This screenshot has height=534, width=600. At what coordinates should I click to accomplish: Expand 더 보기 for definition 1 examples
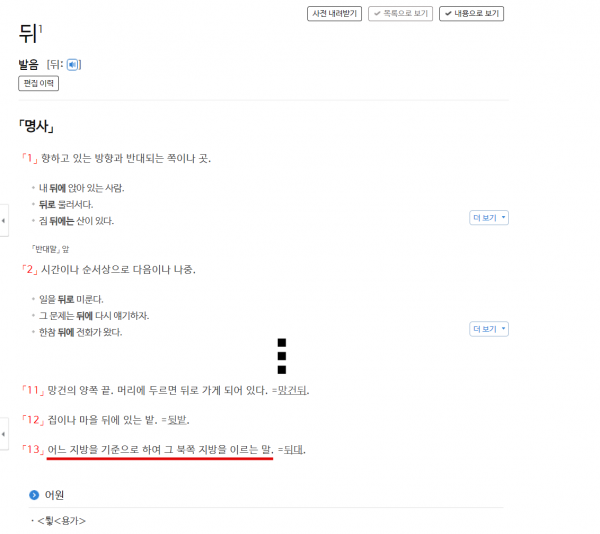coord(489,218)
